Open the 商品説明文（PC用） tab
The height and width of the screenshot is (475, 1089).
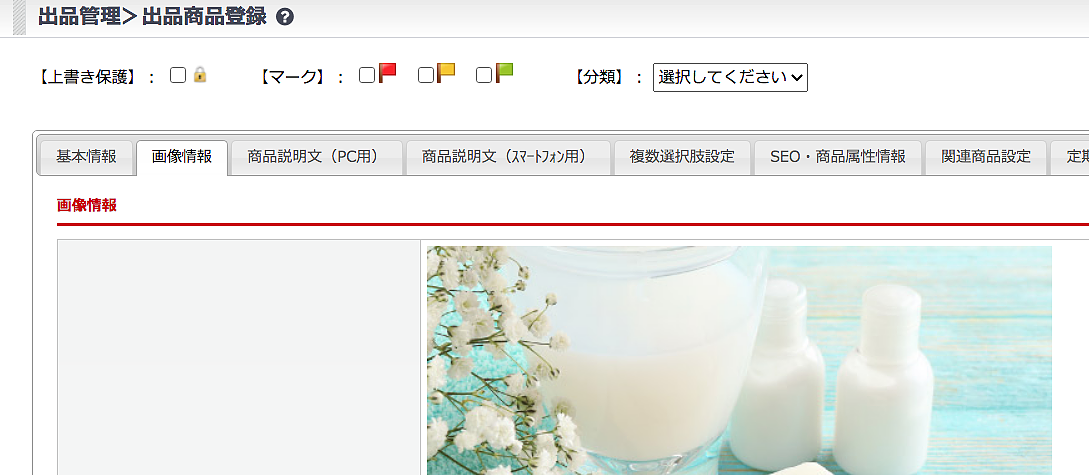[x=317, y=157]
